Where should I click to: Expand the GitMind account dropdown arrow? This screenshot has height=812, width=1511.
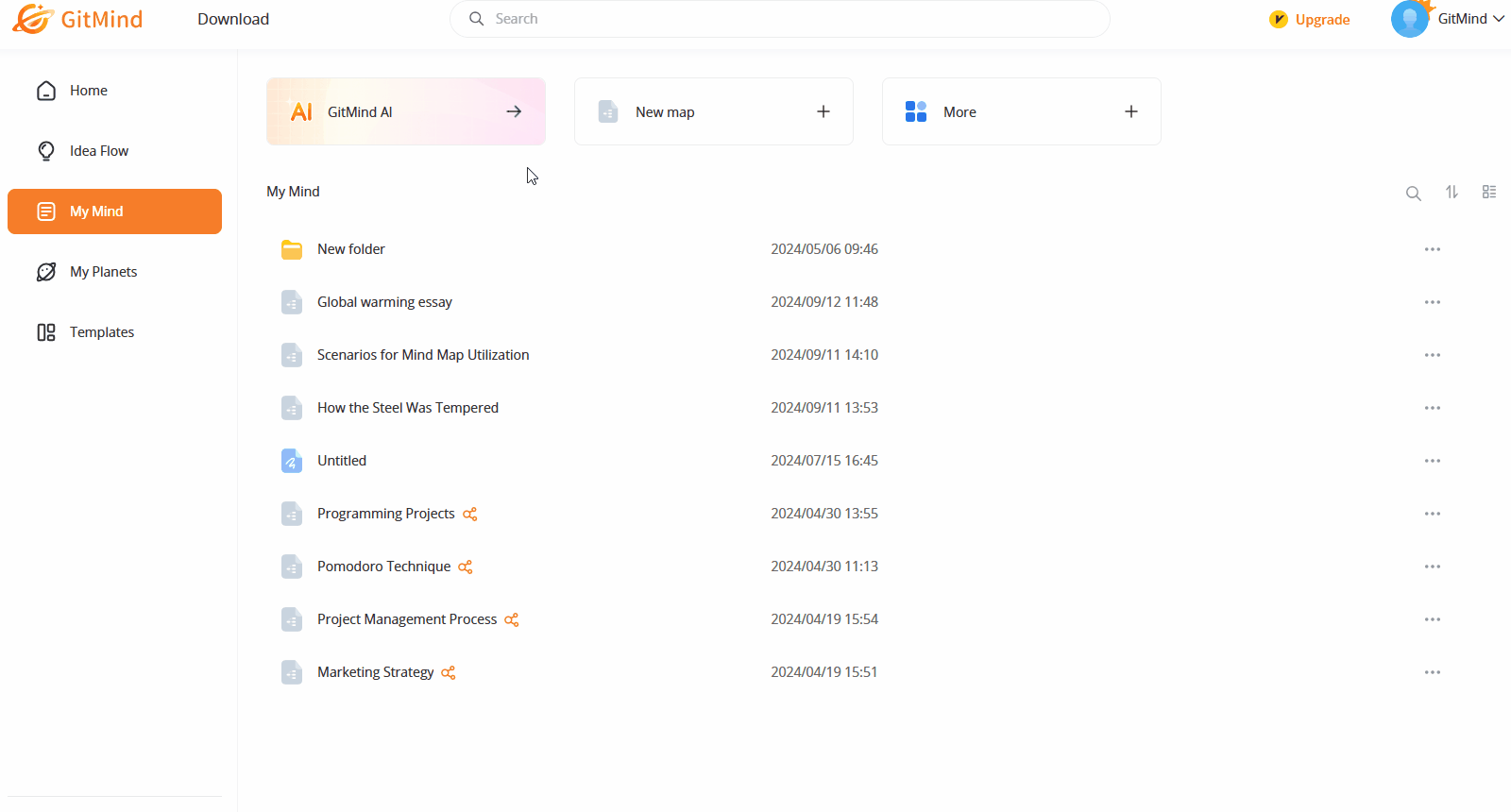tap(1498, 19)
